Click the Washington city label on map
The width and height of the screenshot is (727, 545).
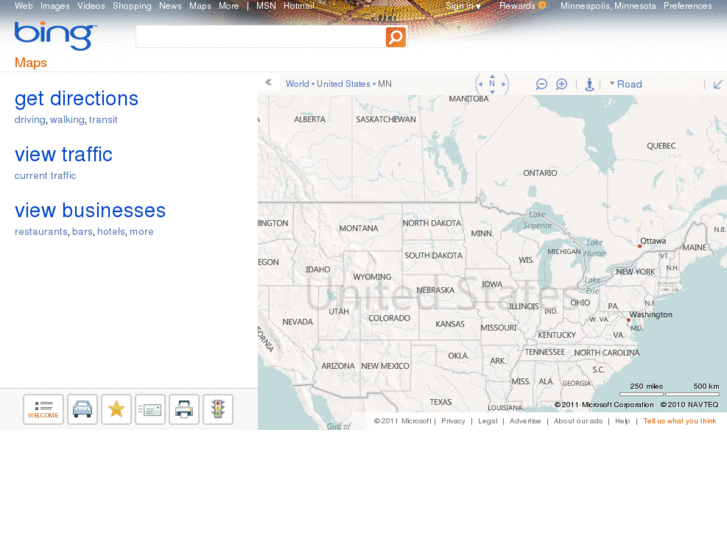(650, 314)
